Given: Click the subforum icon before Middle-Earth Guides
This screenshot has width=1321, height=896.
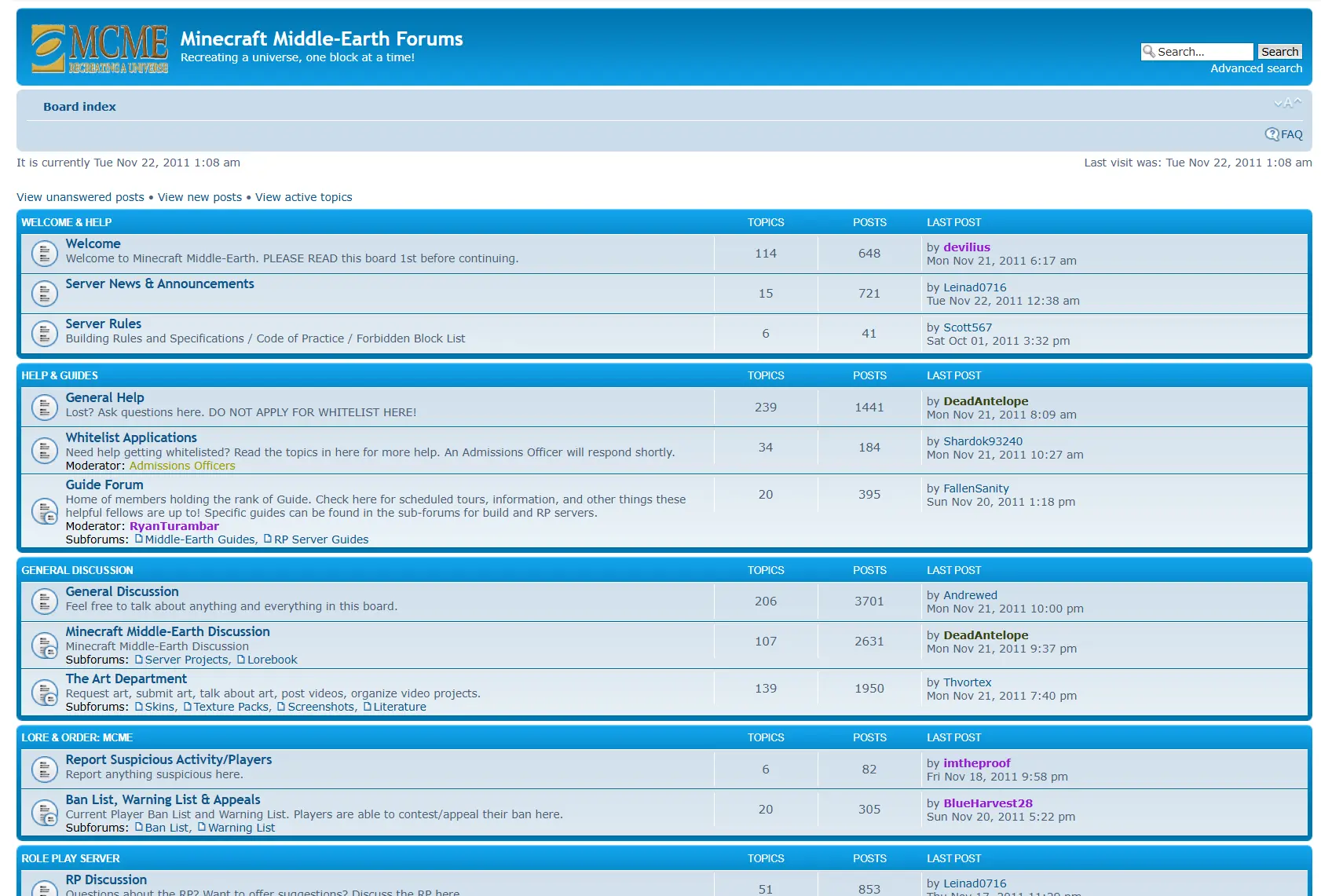Looking at the screenshot, I should (x=139, y=539).
